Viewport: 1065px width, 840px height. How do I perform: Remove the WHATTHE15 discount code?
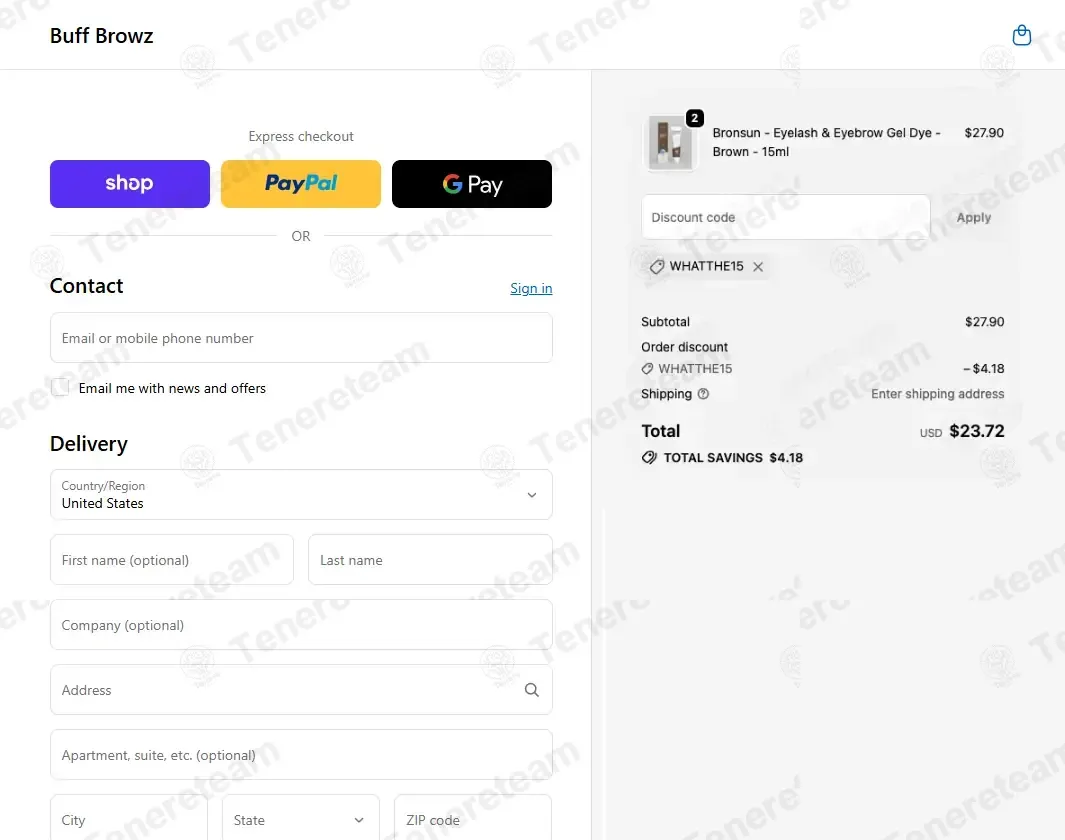tap(758, 267)
